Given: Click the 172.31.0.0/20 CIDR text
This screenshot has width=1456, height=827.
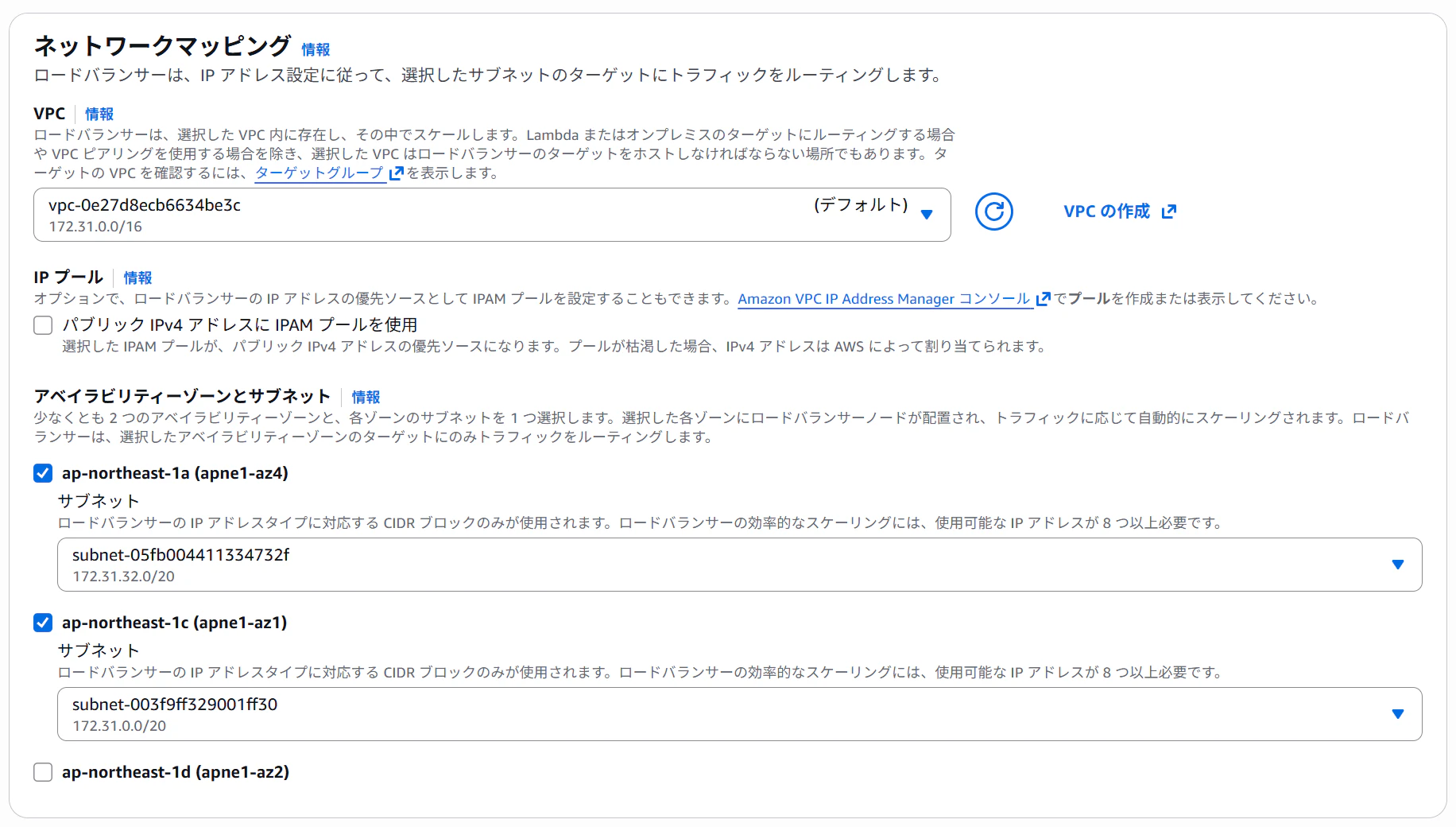Looking at the screenshot, I should click(119, 726).
